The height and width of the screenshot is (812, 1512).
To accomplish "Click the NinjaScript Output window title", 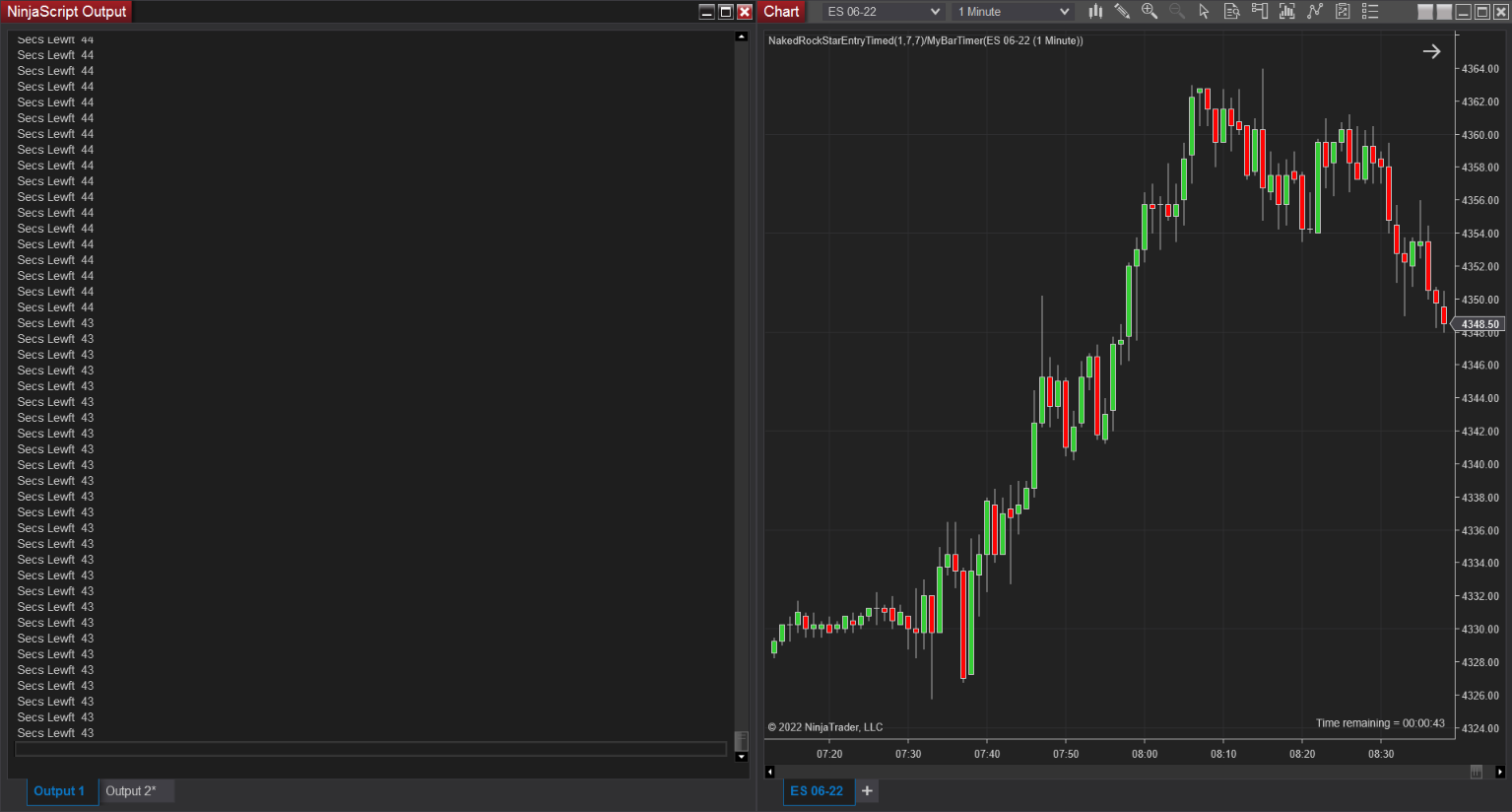I will (x=67, y=12).
